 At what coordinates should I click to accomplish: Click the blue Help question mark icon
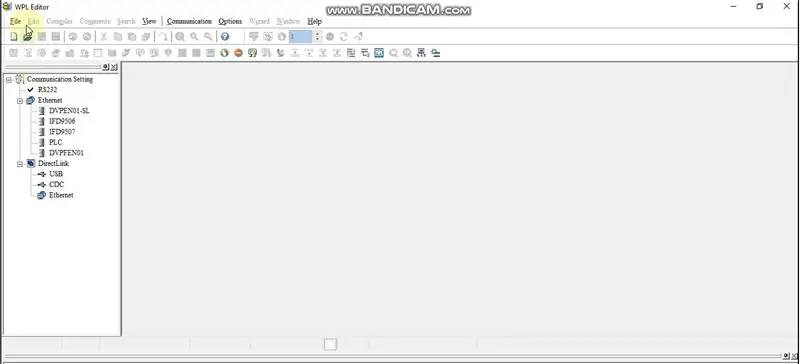pyautogui.click(x=224, y=37)
